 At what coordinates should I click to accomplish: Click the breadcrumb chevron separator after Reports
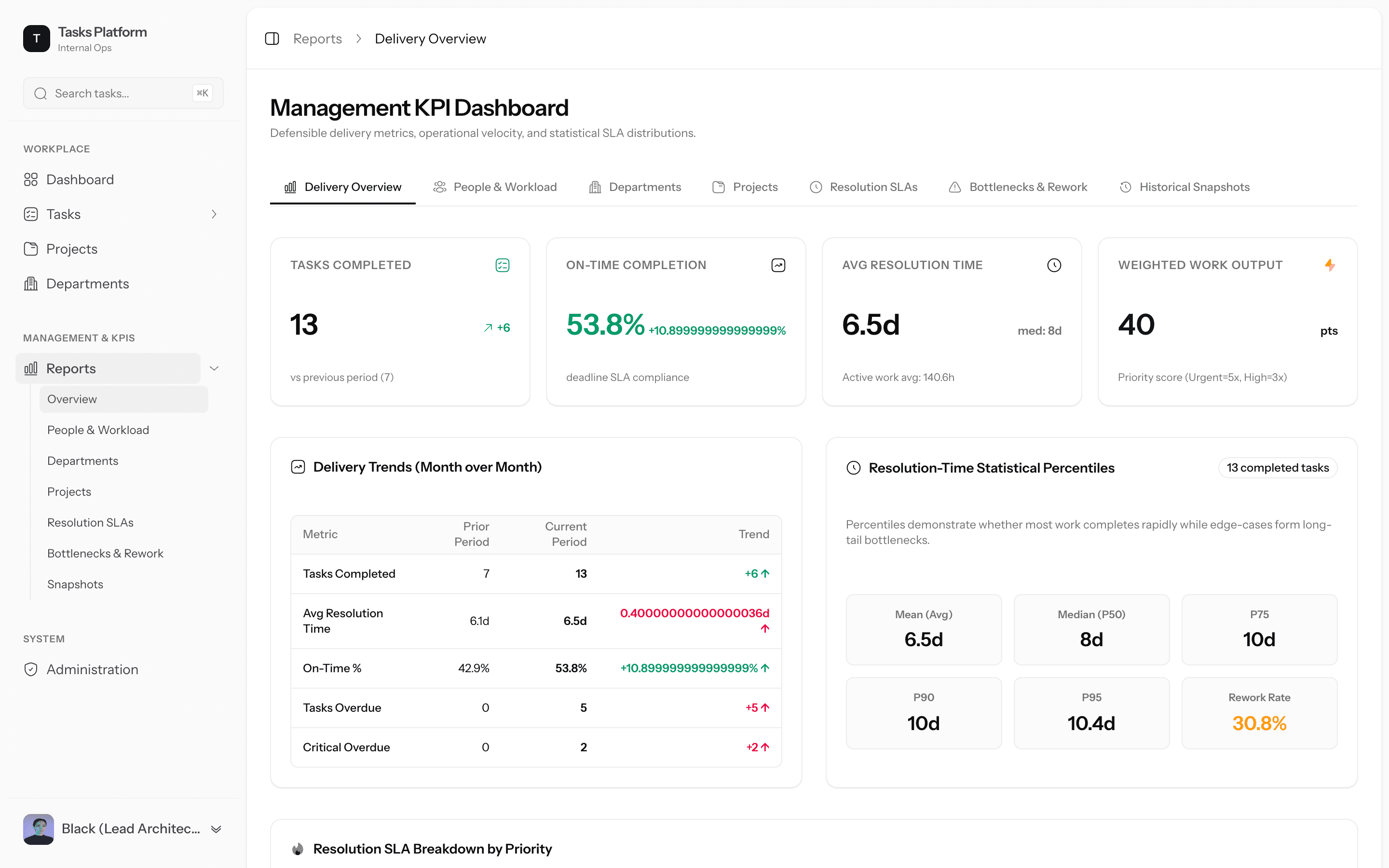359,39
